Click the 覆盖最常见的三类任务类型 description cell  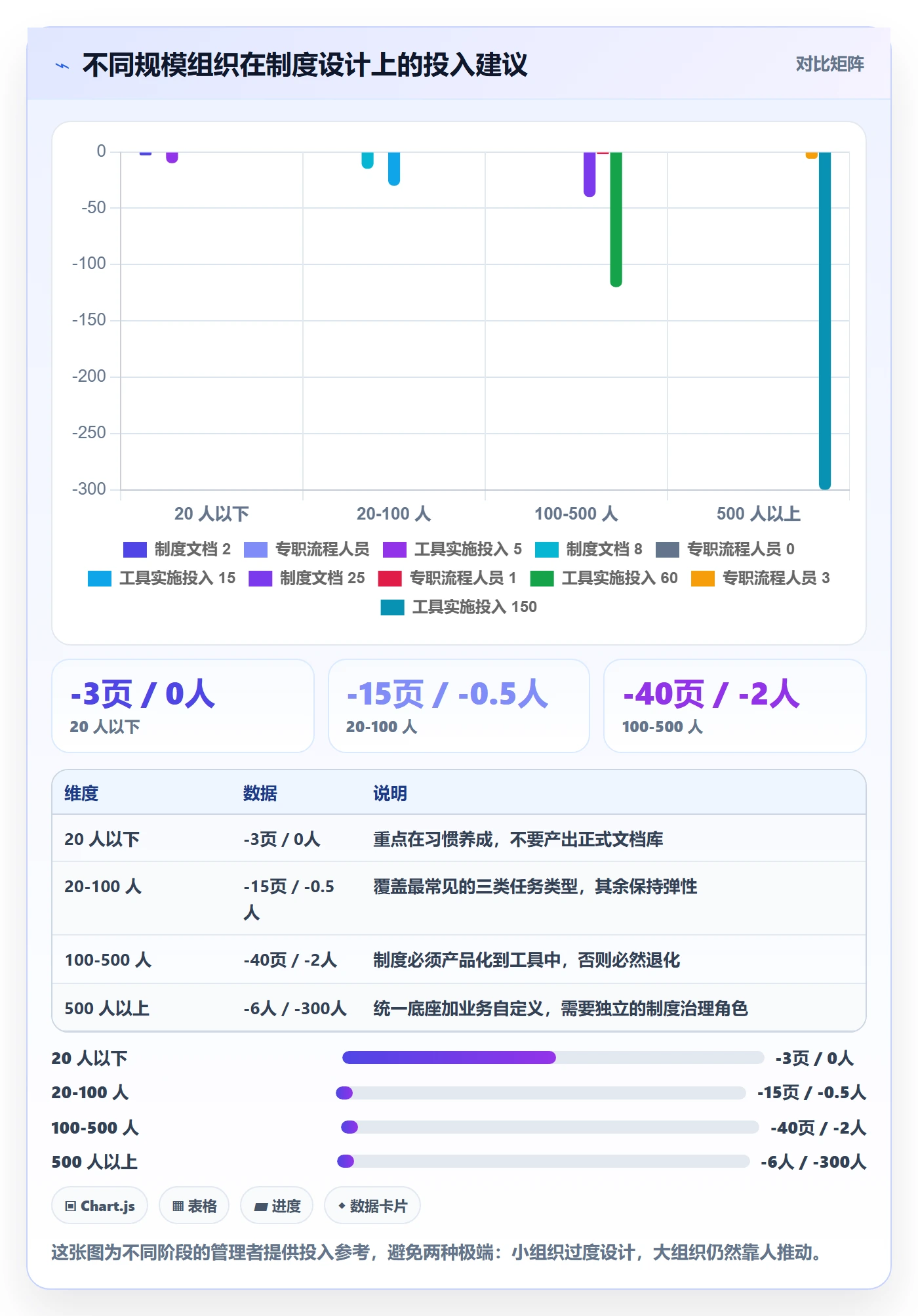[535, 886]
